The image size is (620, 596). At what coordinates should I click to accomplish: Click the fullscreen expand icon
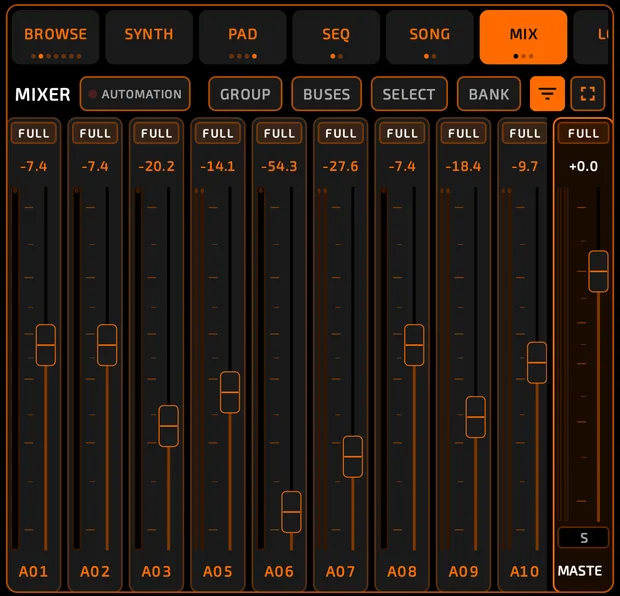tap(588, 94)
